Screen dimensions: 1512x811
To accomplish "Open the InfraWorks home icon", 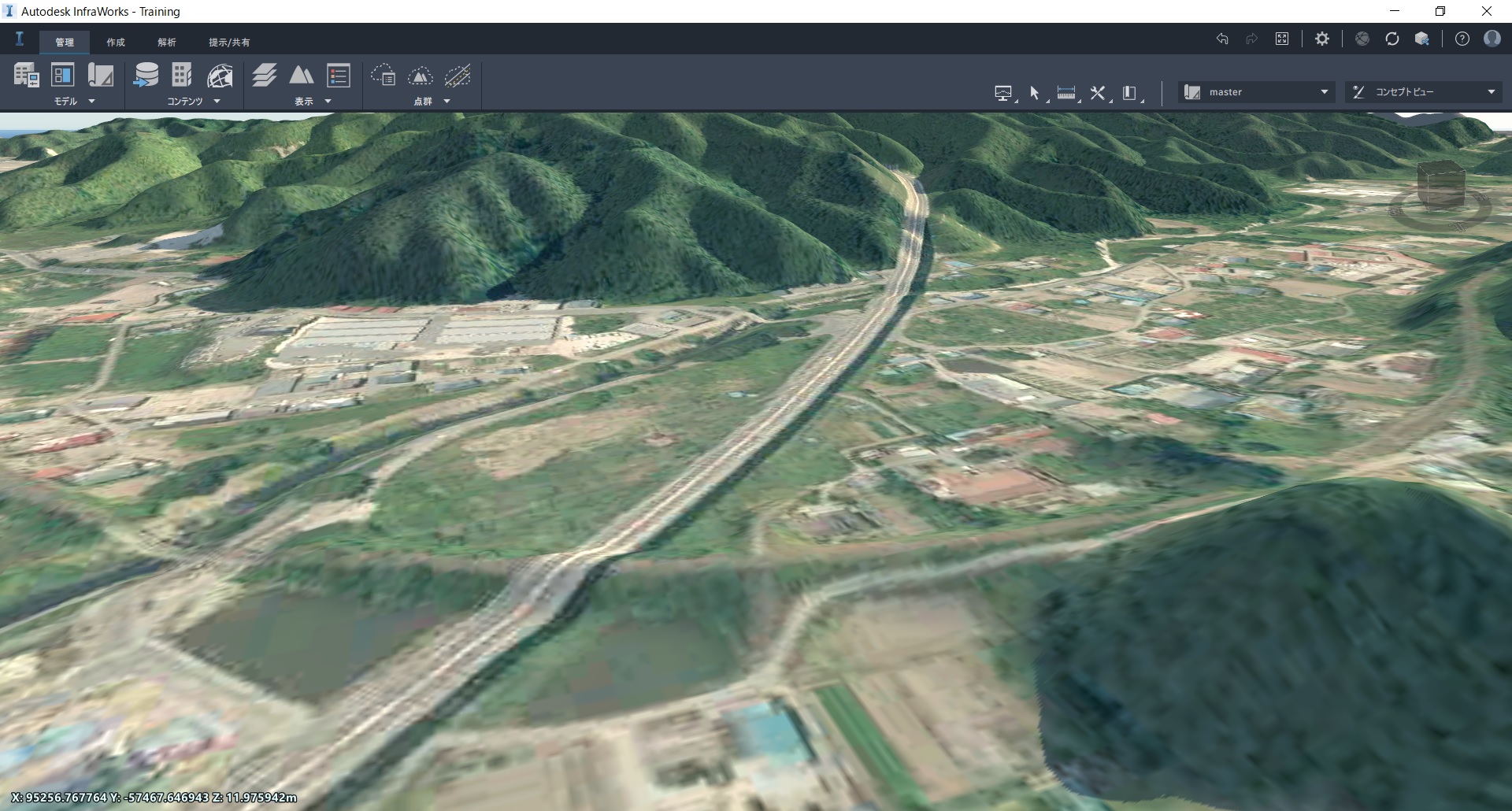I will (20, 39).
